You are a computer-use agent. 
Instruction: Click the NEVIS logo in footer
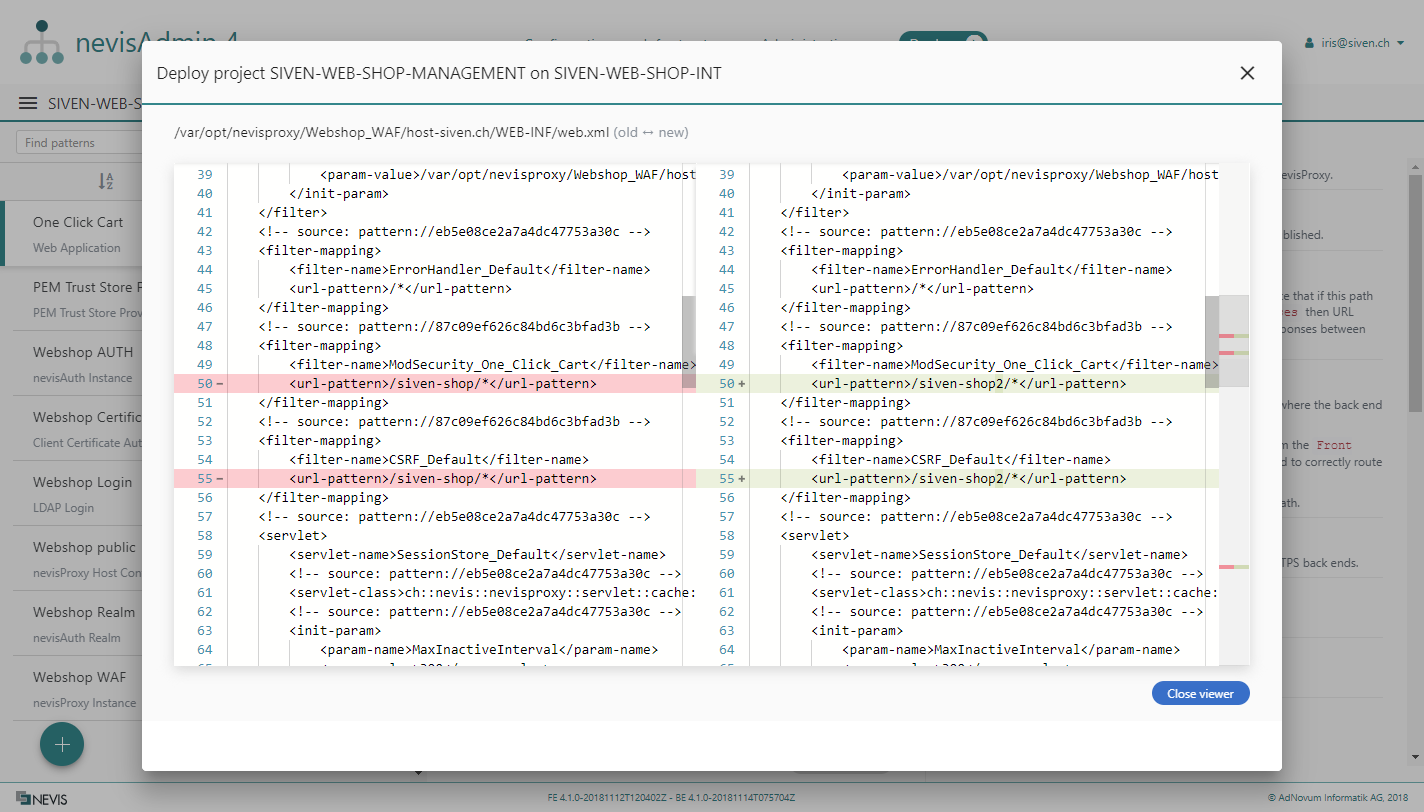tap(42, 799)
